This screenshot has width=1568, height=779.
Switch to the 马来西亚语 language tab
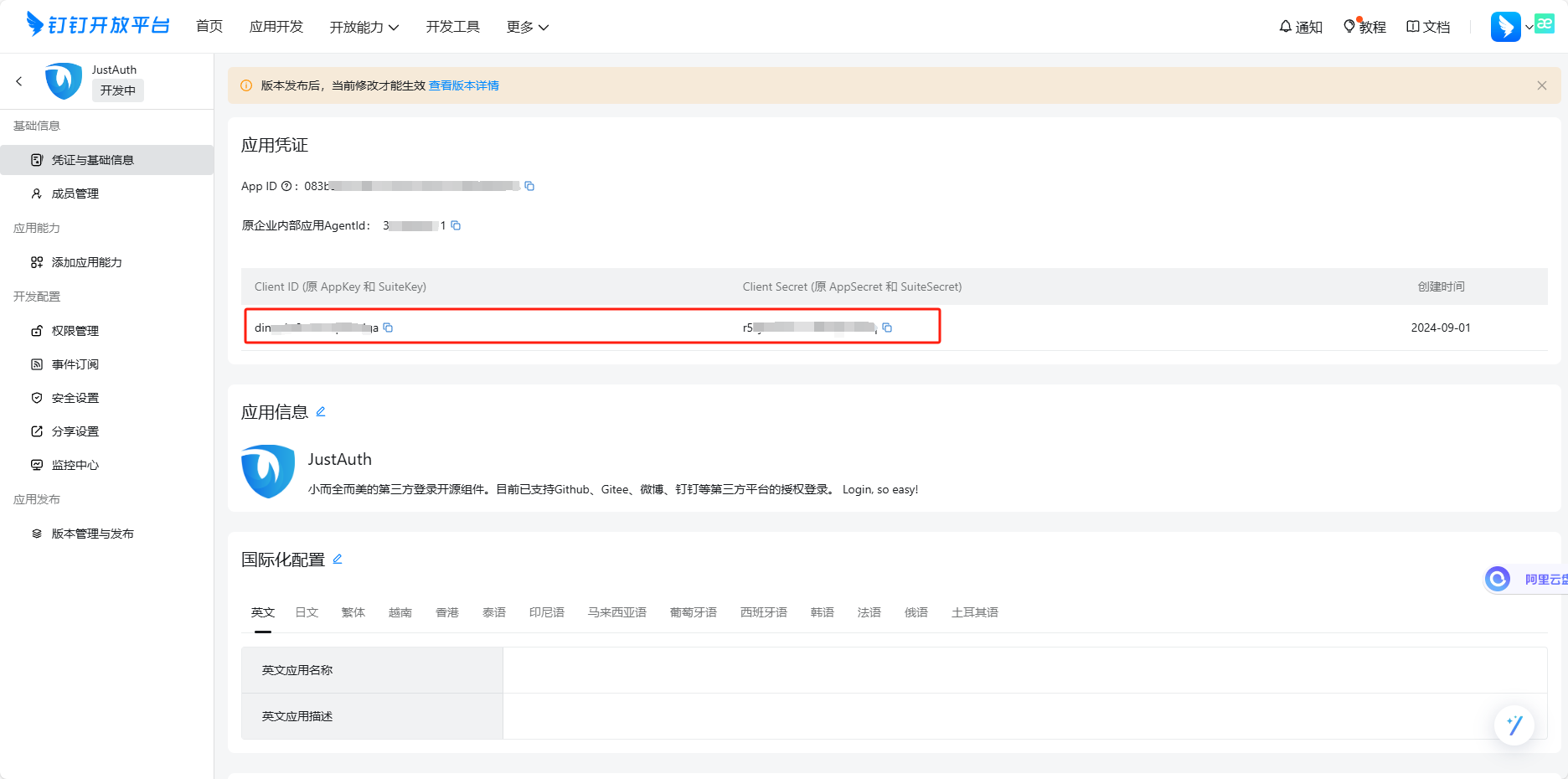[x=617, y=612]
